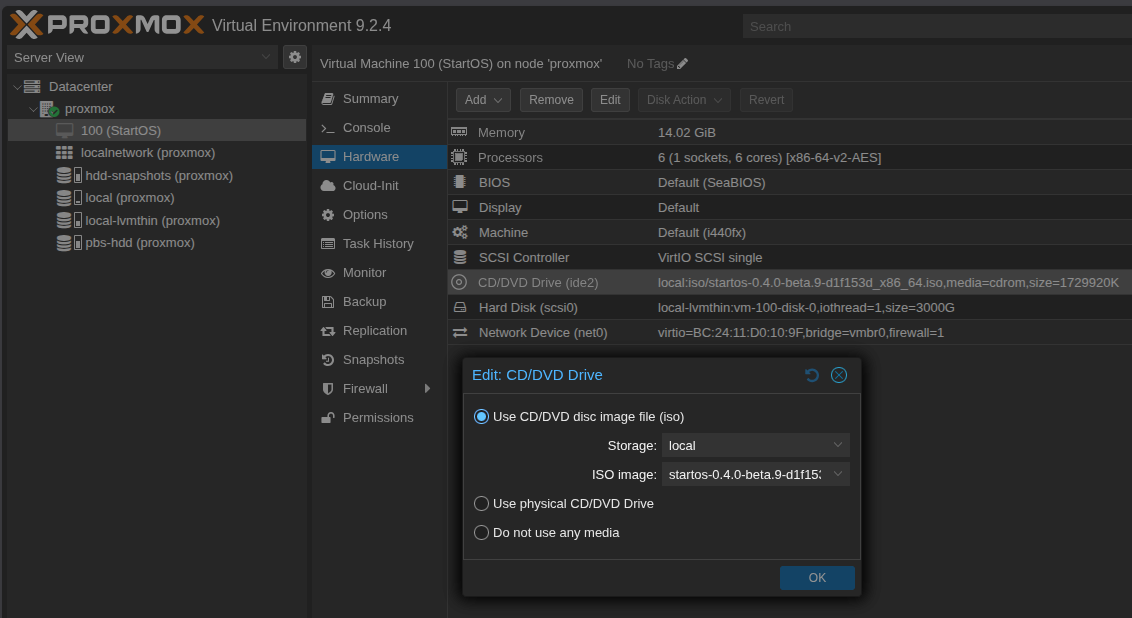This screenshot has height=618, width=1132.
Task: Click OK in the CD/DVD dialog
Action: tap(817, 578)
